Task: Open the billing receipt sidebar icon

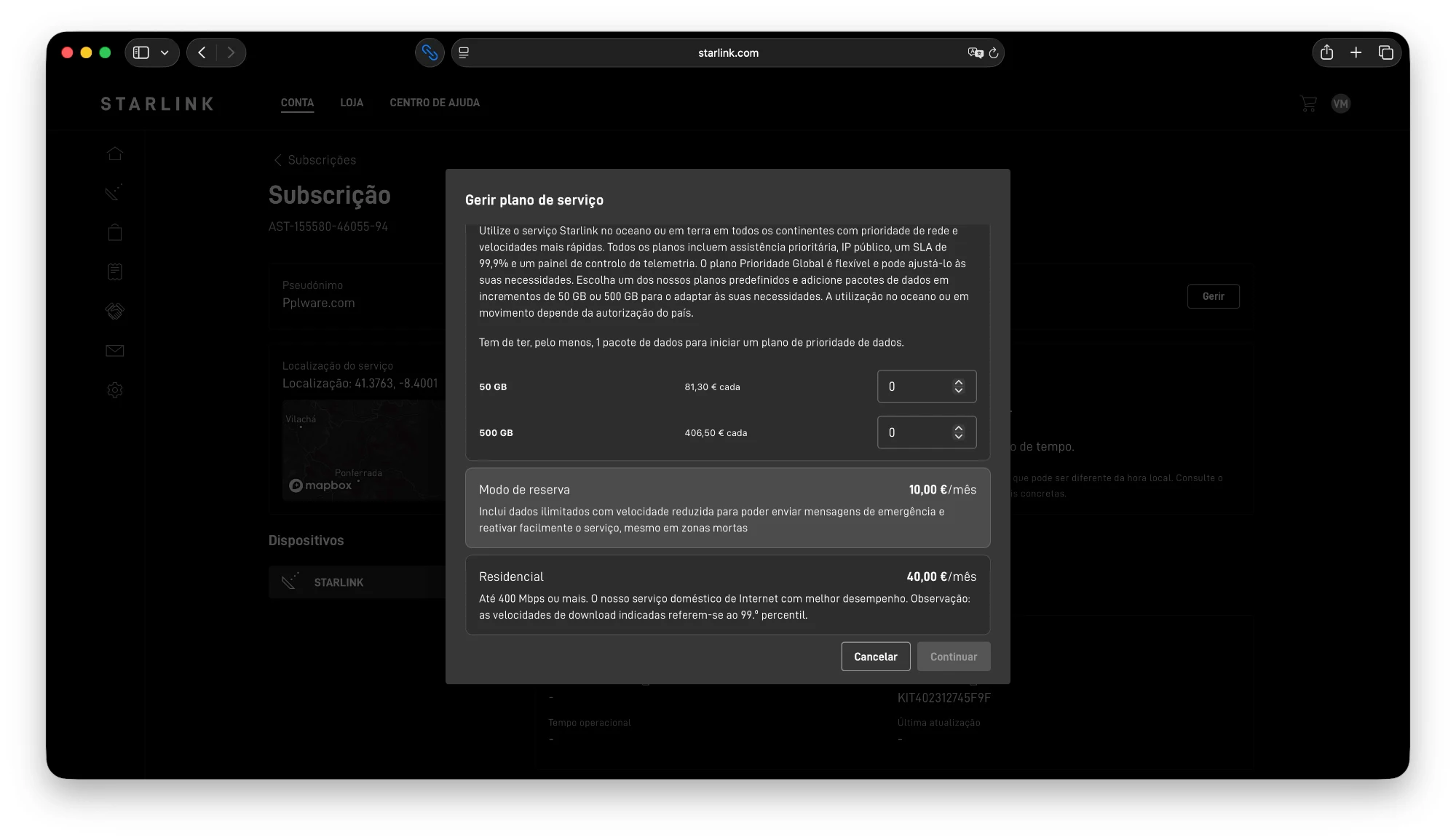Action: [115, 272]
